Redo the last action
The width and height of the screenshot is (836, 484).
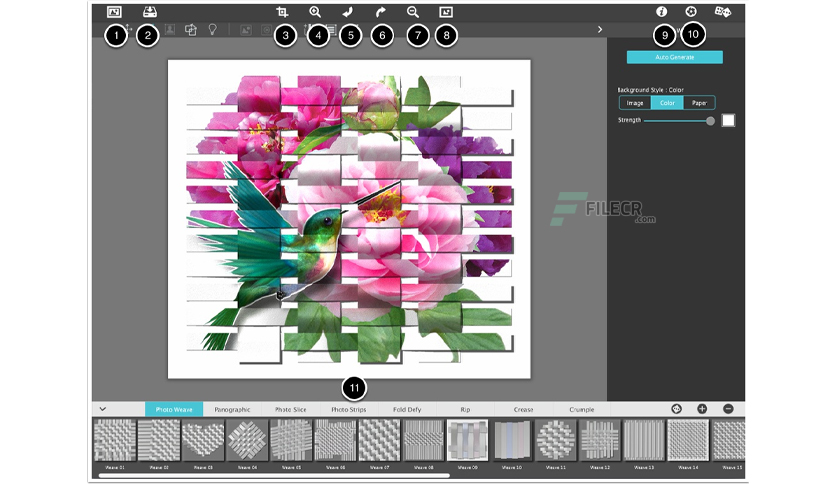coord(380,12)
